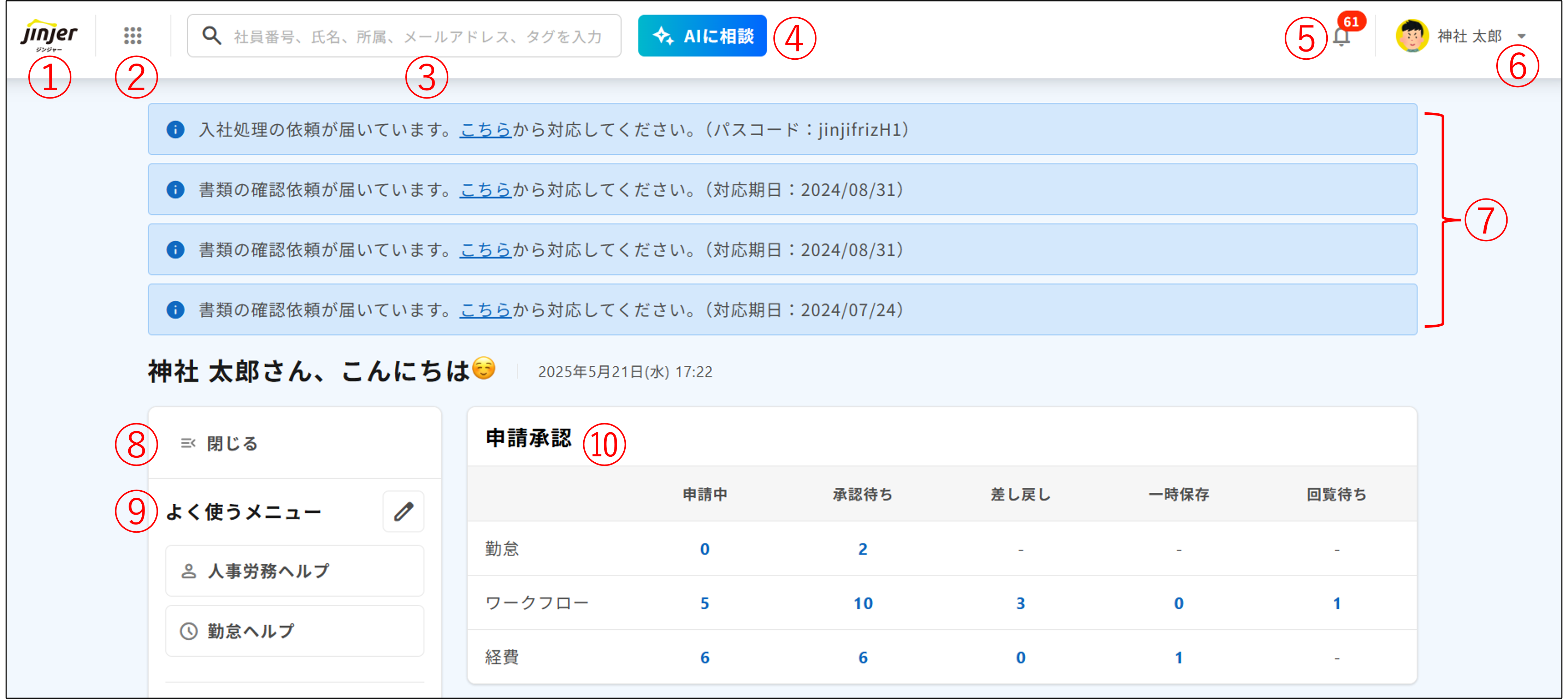Open 経費 申請中 count 6
The width and height of the screenshot is (1568, 699).
point(705,658)
